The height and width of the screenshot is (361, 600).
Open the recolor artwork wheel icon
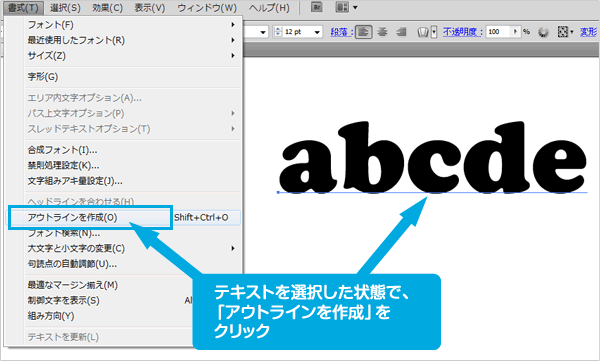coord(543,32)
